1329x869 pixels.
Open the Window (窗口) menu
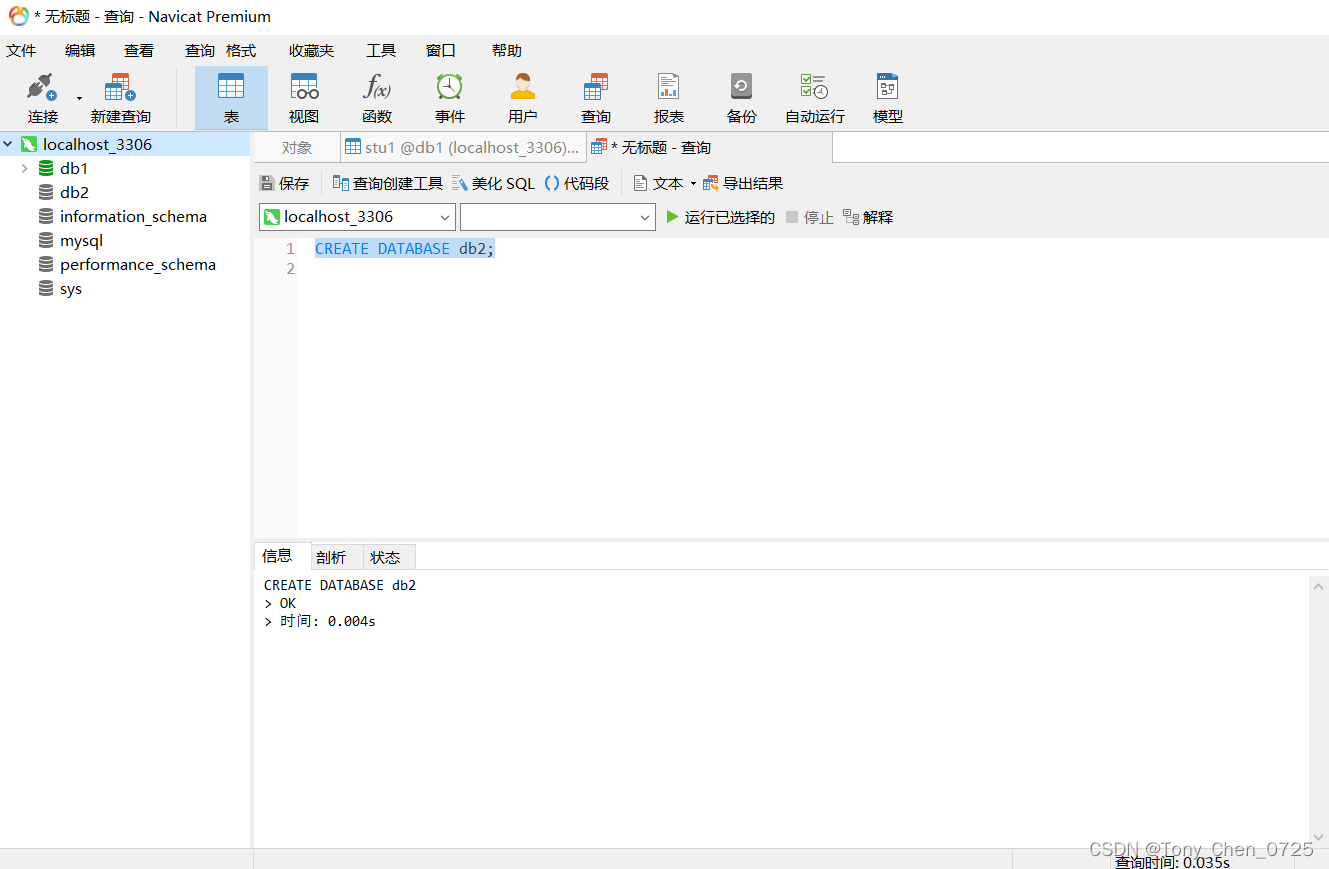click(441, 50)
